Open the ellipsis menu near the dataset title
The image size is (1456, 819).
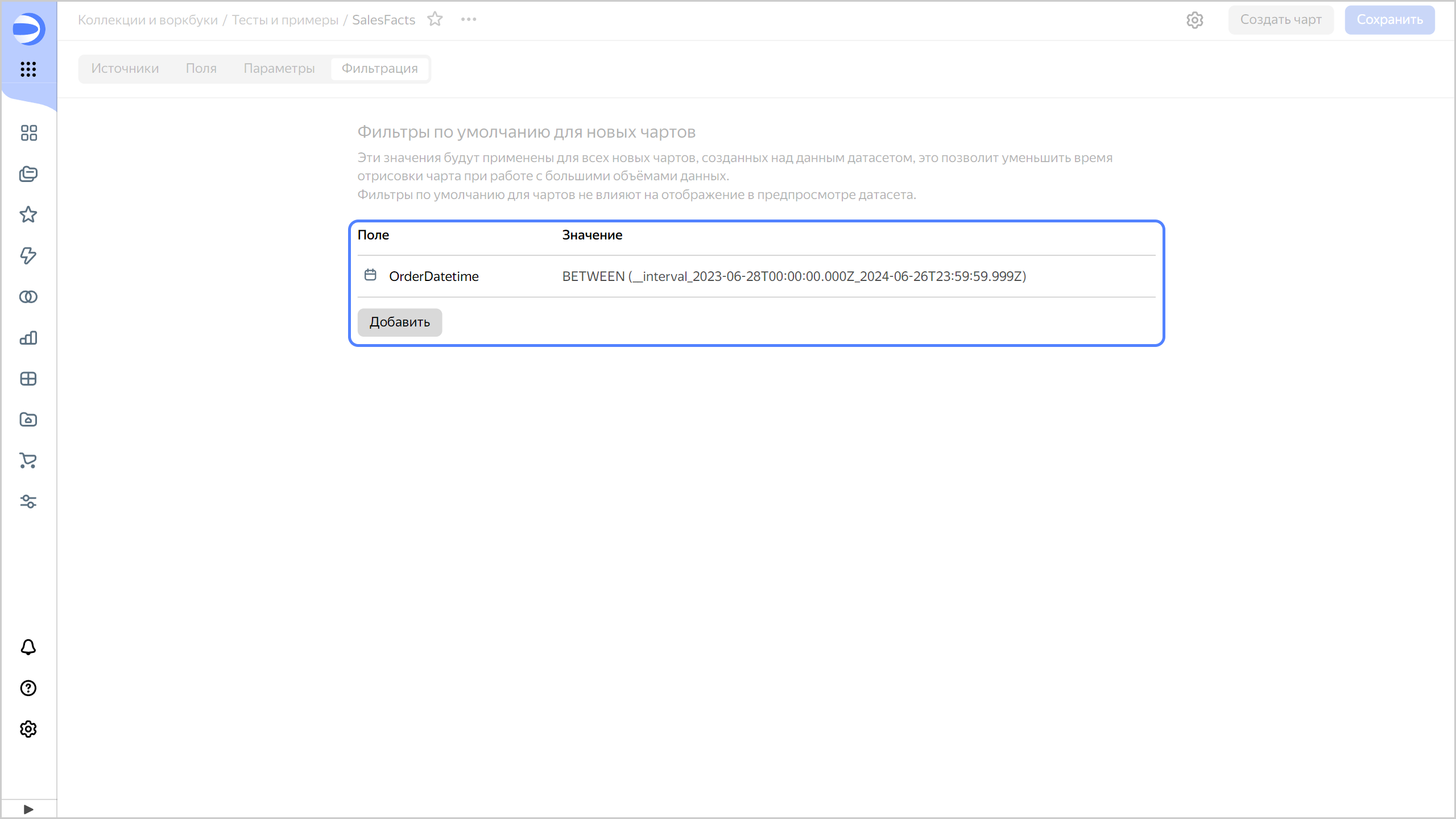[468, 19]
